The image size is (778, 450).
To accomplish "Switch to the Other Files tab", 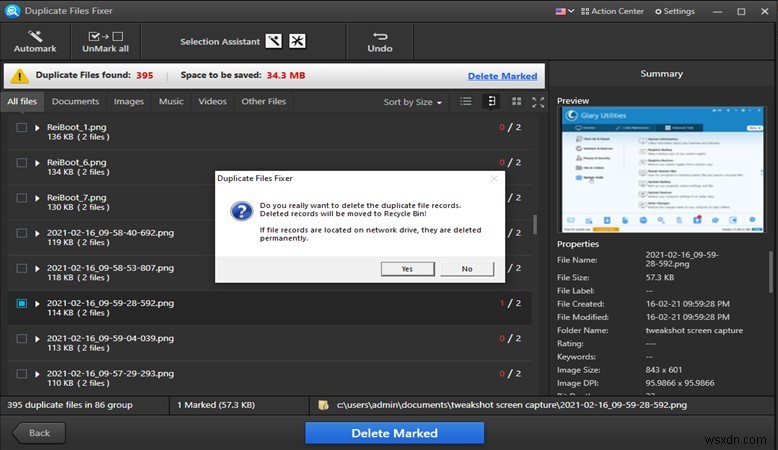I will (x=263, y=102).
